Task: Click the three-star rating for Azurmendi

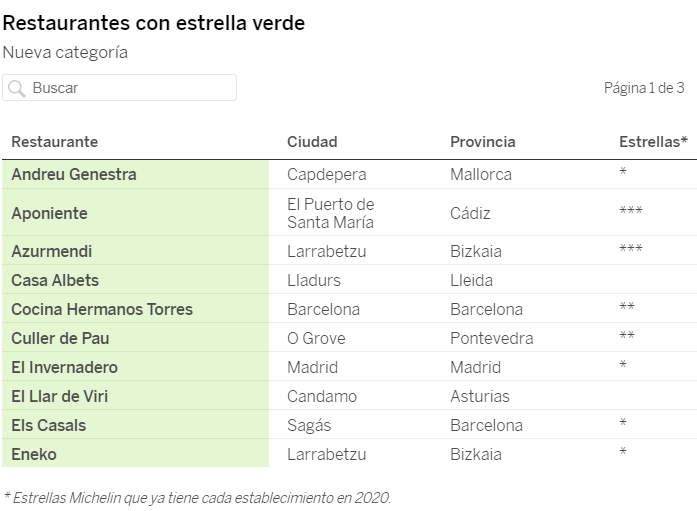Action: pyautogui.click(x=631, y=251)
